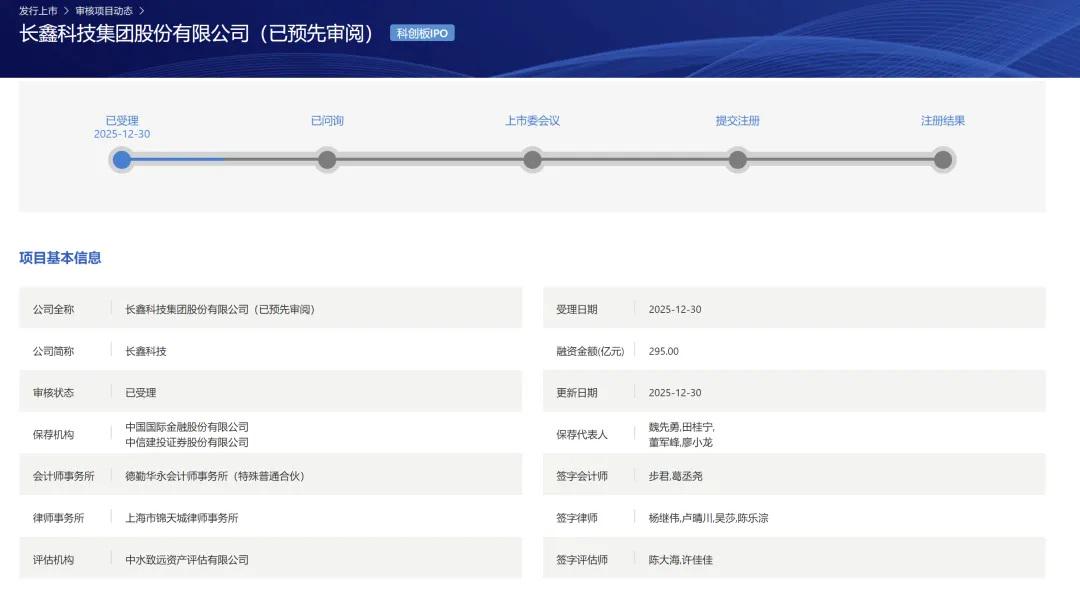
Task: Select the 已受理 blue progress node
Action: tap(122, 160)
